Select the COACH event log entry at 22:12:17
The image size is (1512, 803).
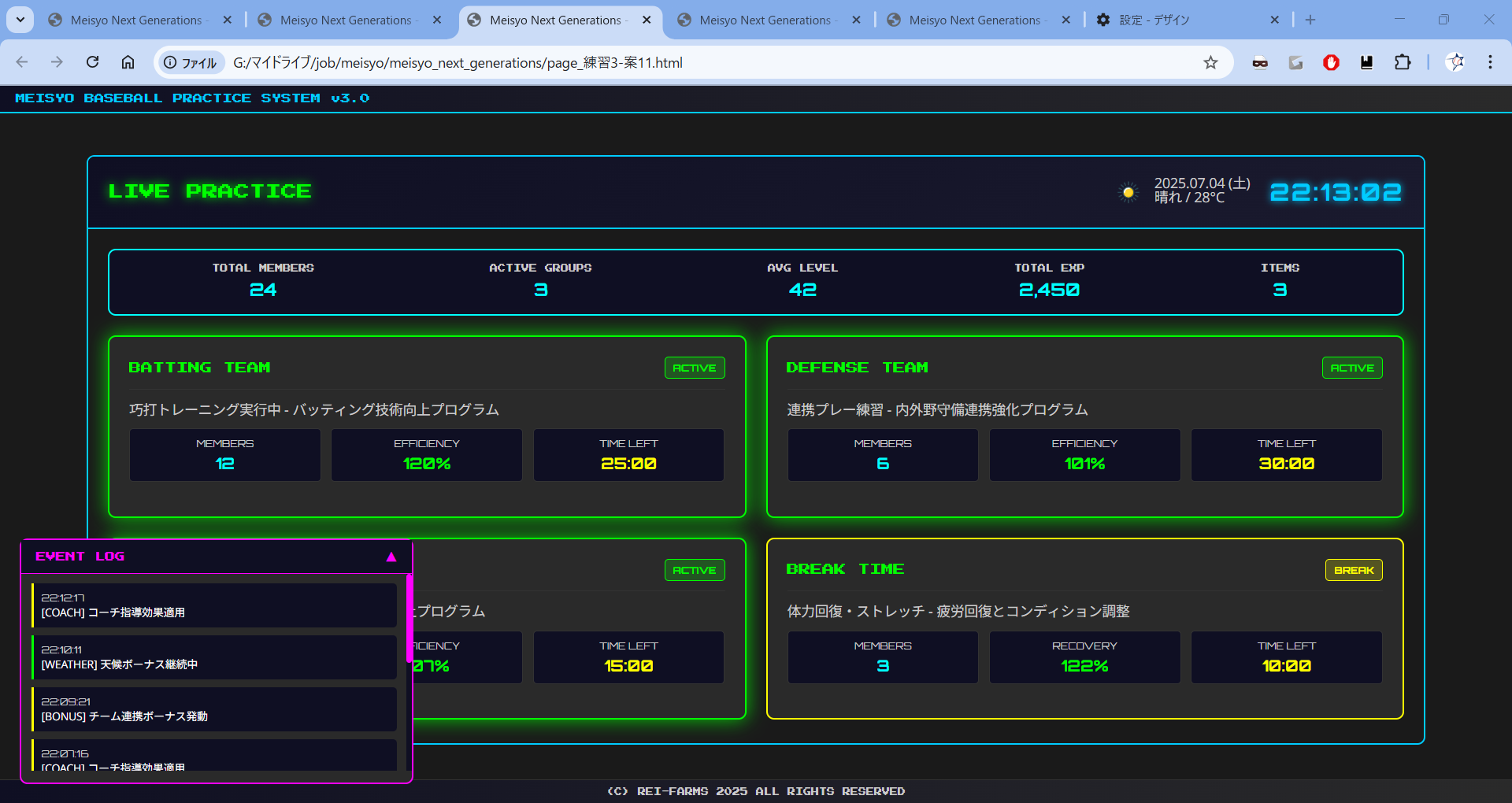214,605
